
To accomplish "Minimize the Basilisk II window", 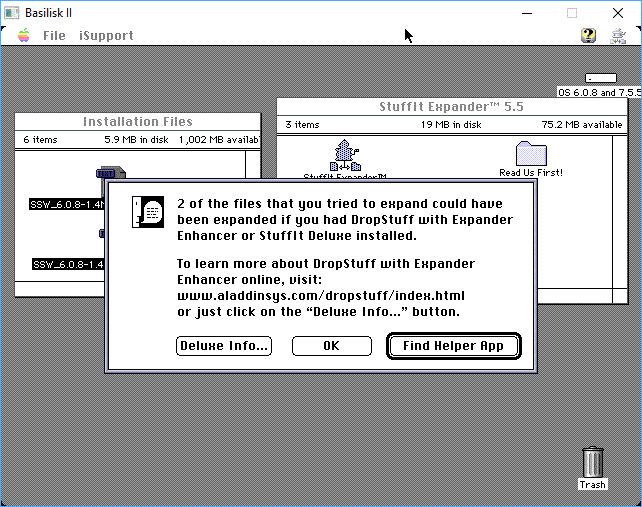I will coord(527,13).
